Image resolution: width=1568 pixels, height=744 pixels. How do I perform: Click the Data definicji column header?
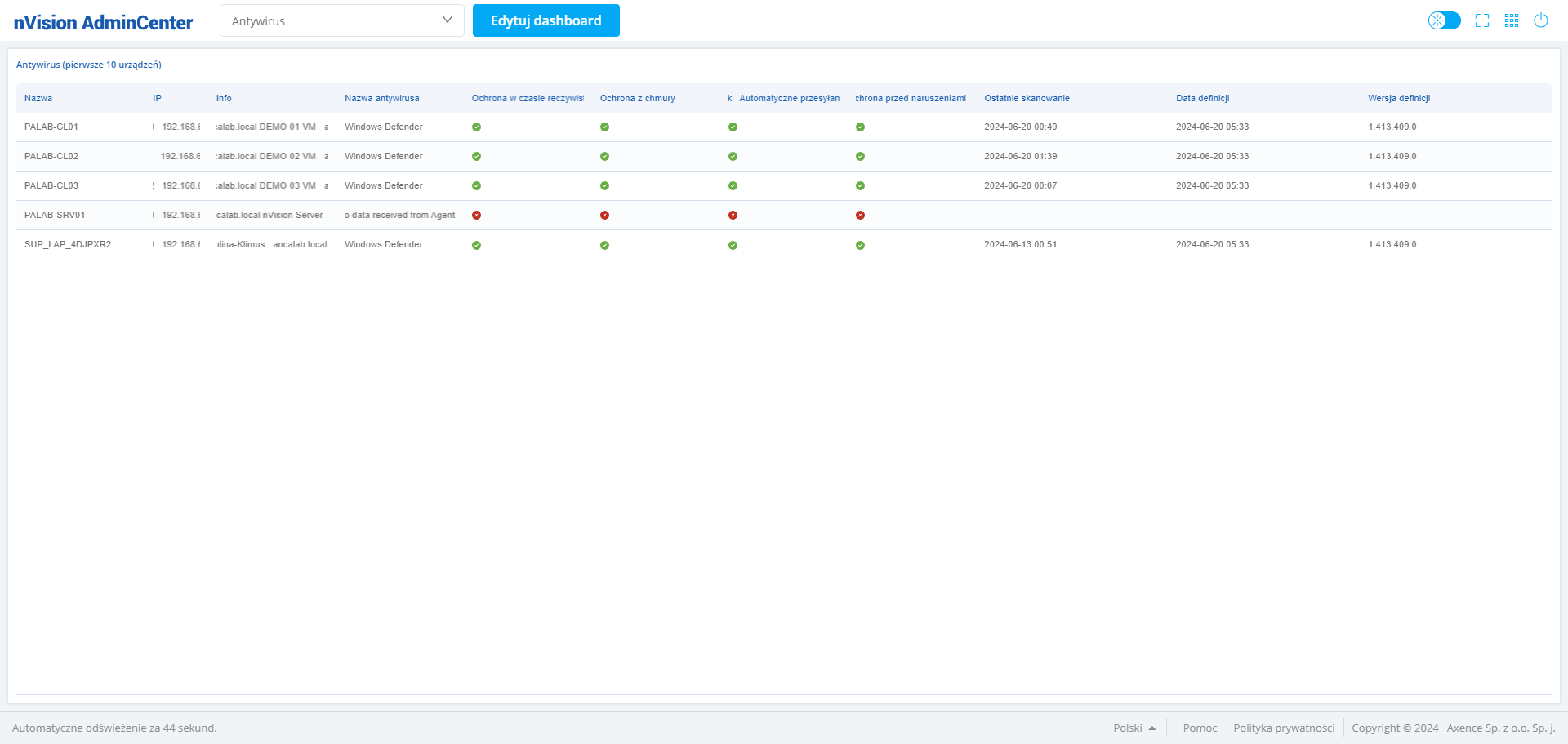[x=1202, y=98]
